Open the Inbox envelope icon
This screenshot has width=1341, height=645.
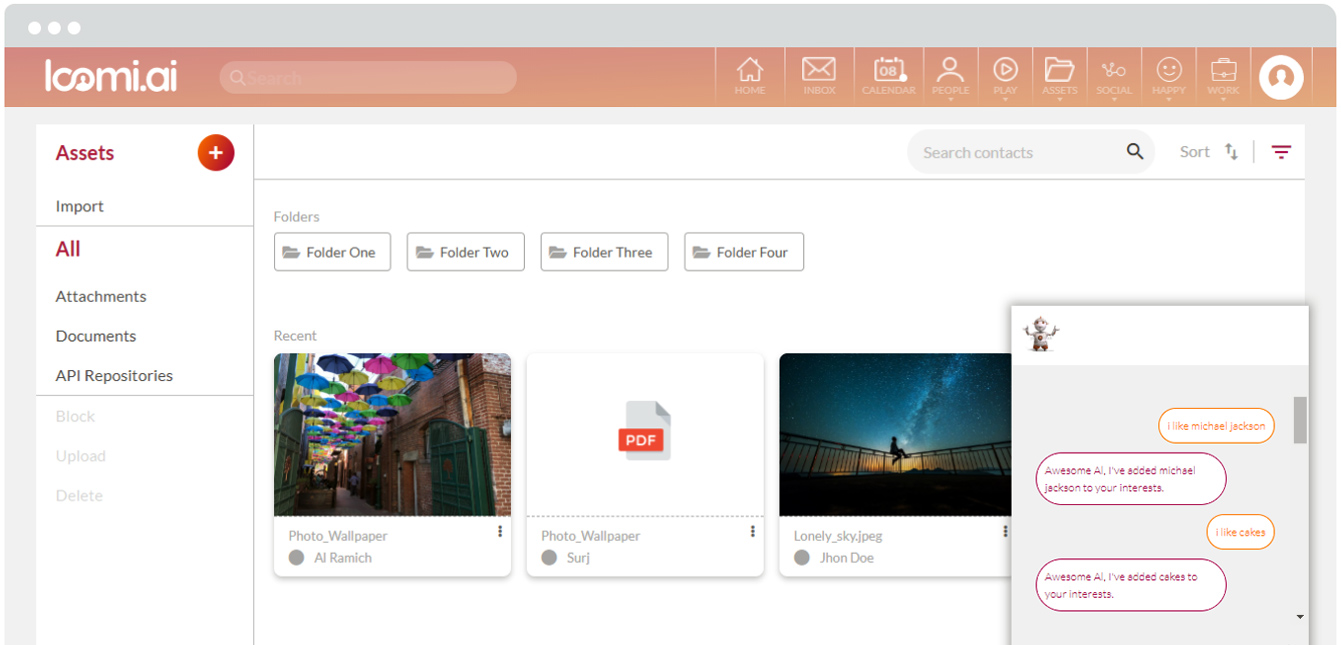819,75
